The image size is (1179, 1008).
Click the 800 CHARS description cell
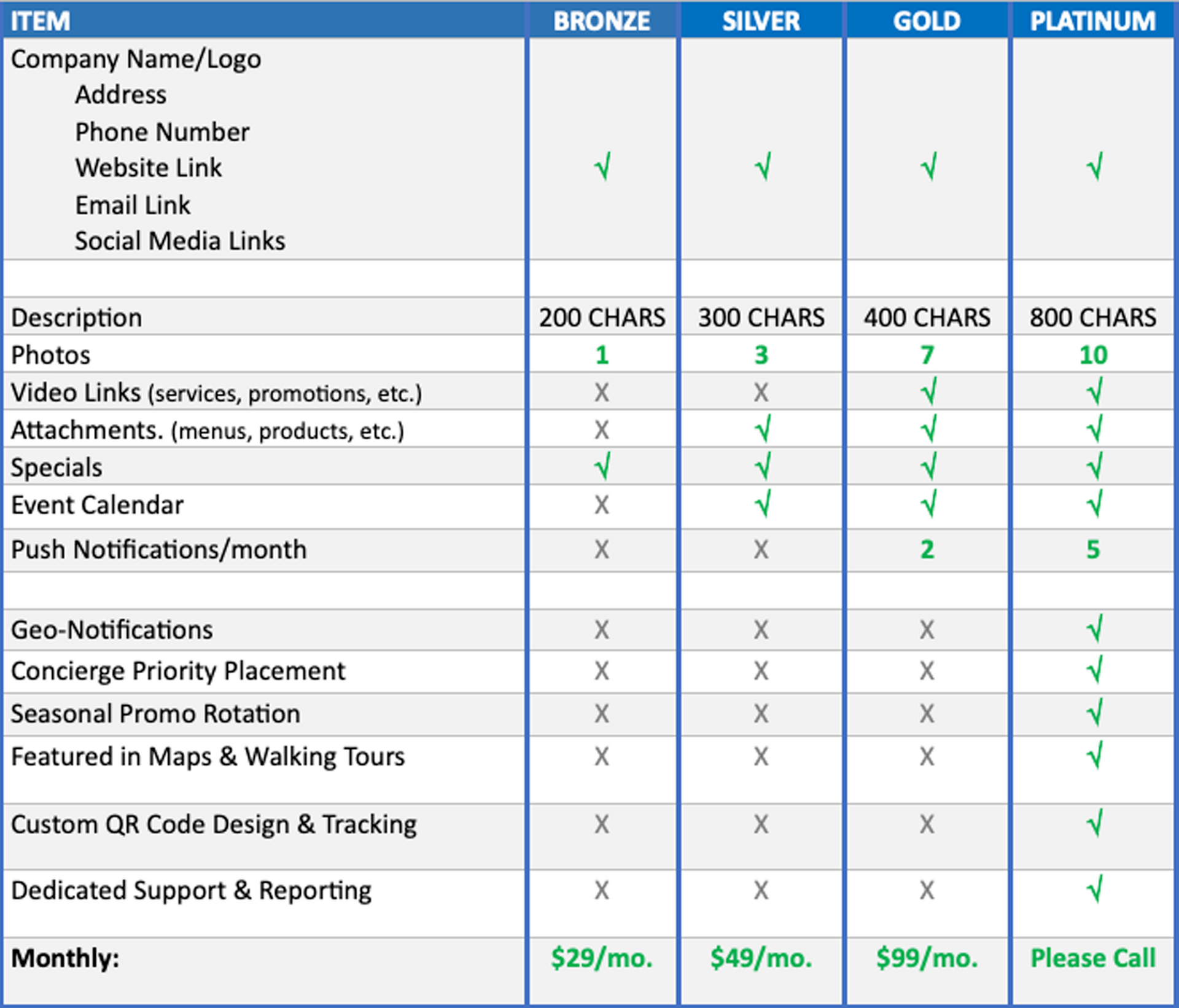[1093, 318]
